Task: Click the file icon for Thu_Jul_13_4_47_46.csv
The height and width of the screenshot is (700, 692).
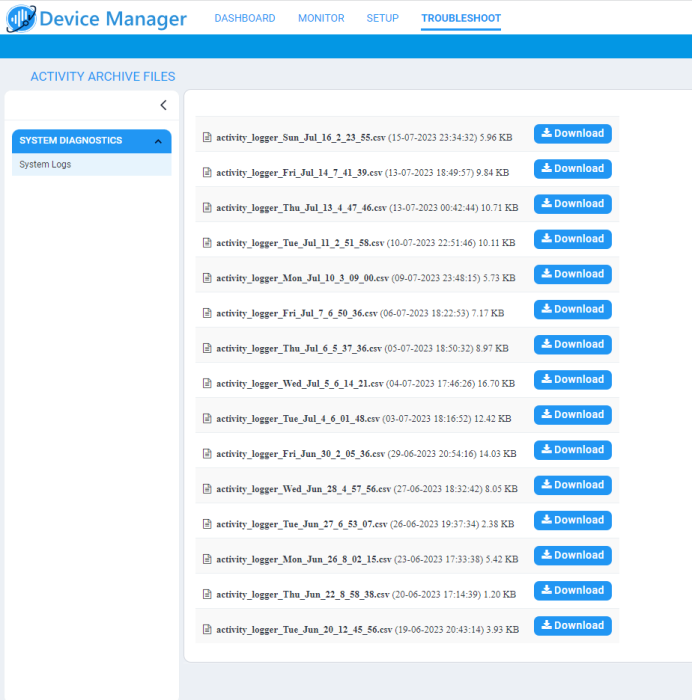Action: tap(207, 208)
